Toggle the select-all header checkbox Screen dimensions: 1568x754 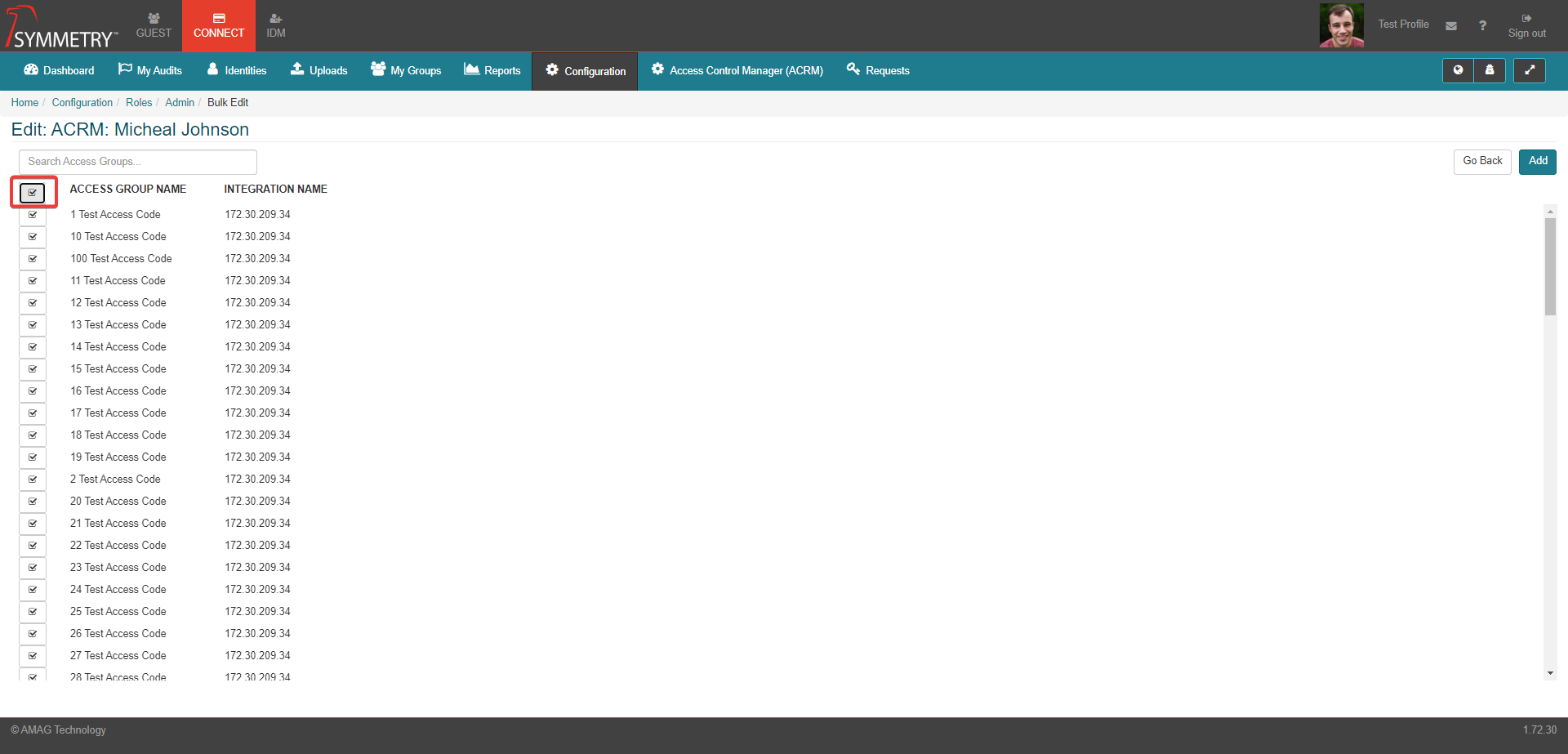(33, 193)
